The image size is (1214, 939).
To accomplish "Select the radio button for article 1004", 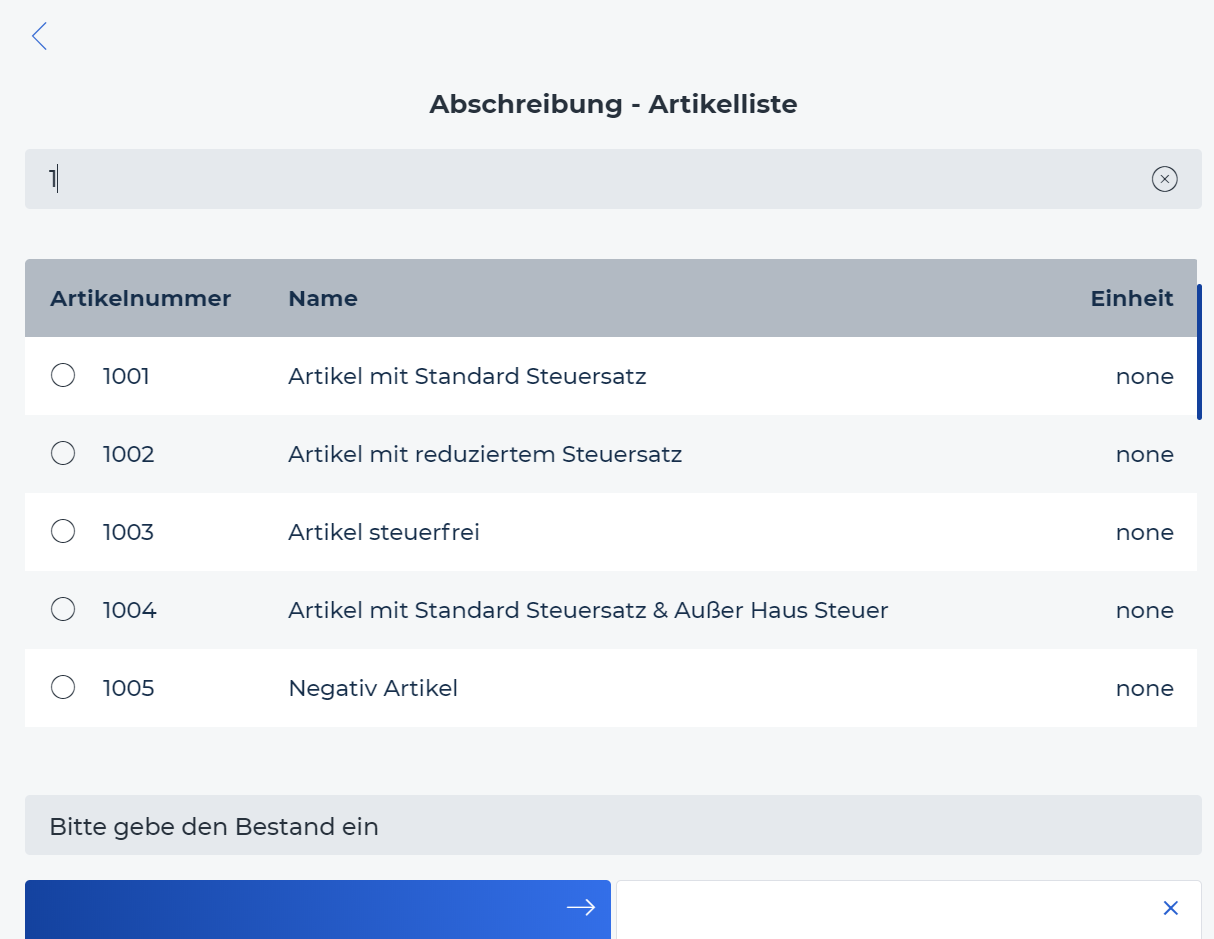I will (63, 610).
